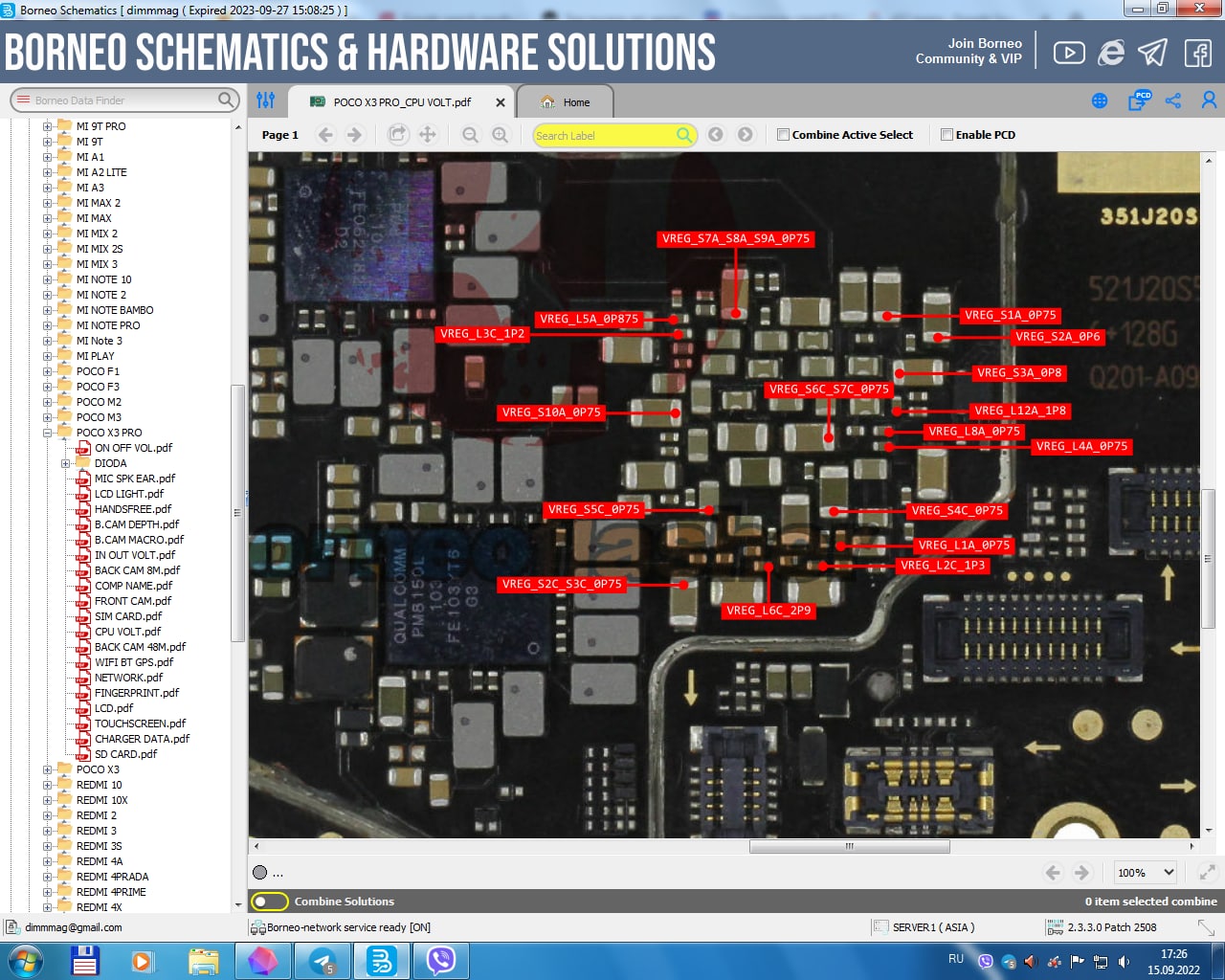This screenshot has height=980, width=1225.
Task: Zoom out with magnifier minus
Action: tap(470, 135)
